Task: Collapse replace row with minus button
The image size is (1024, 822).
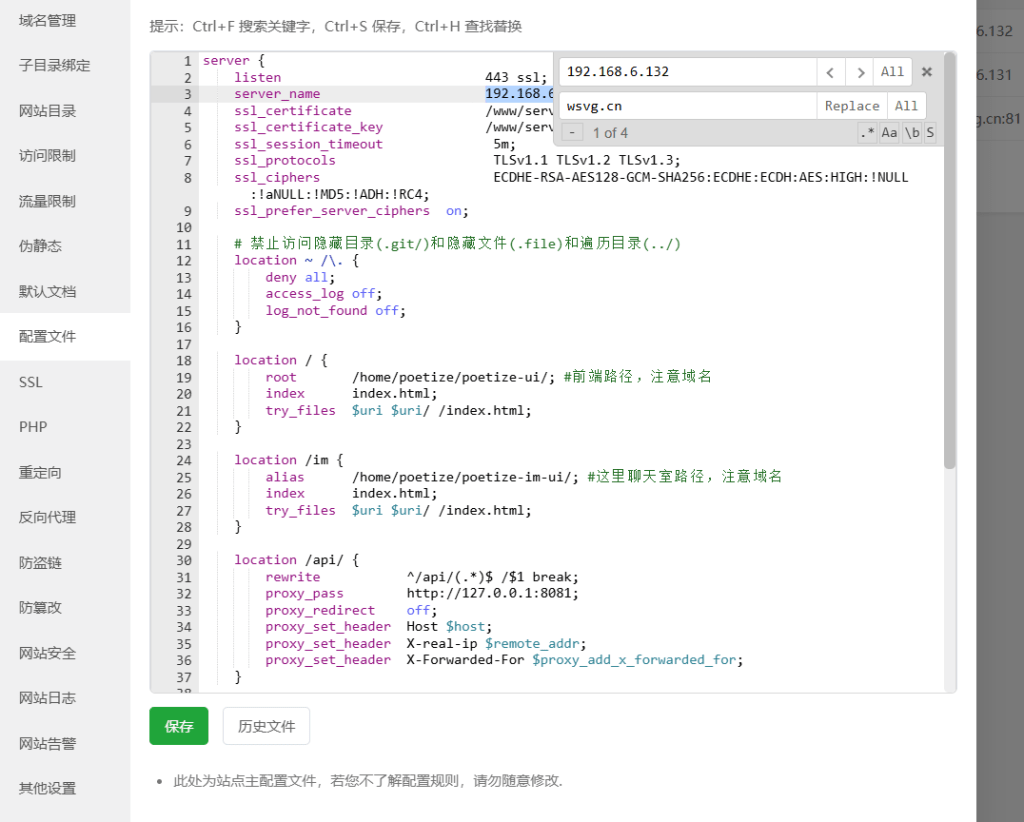Action: click(x=572, y=133)
